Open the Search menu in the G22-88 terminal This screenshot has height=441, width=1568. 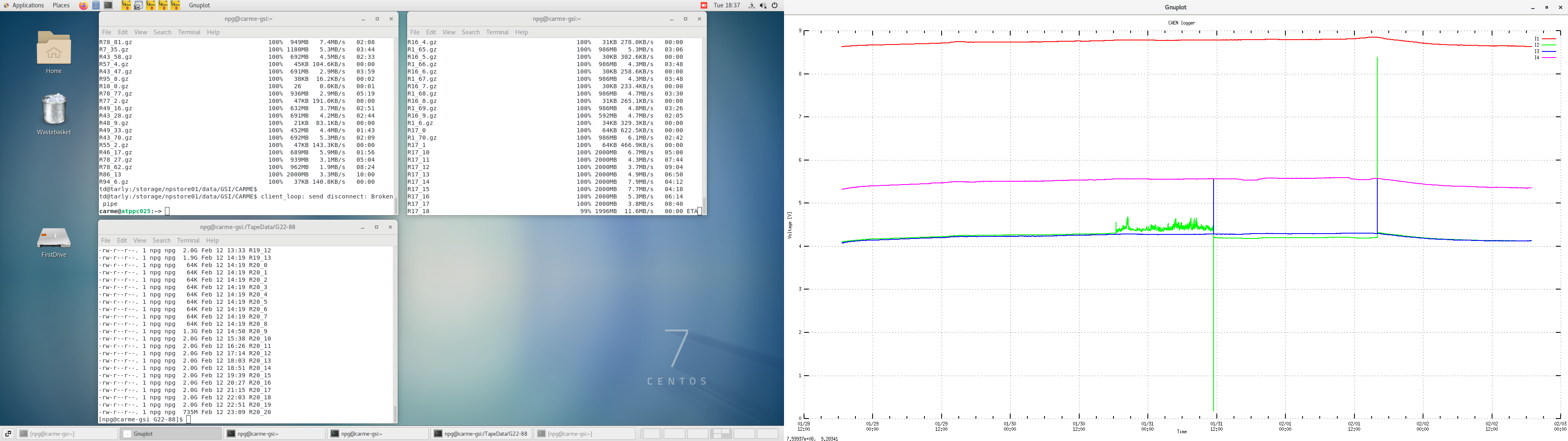(x=161, y=240)
